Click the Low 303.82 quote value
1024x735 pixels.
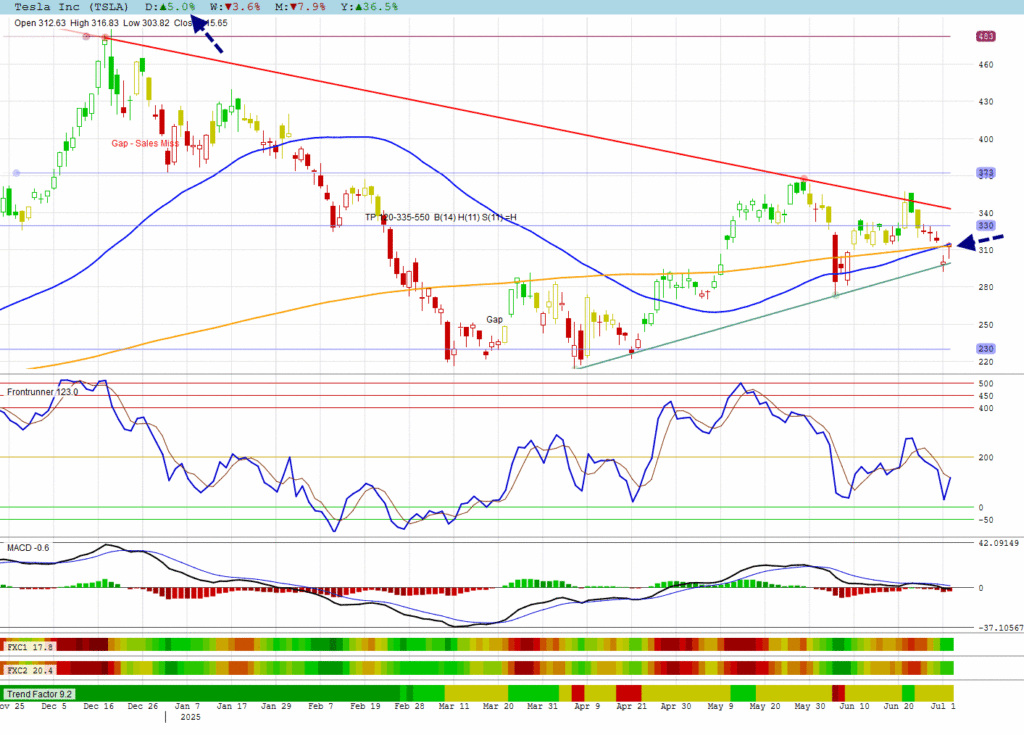coord(146,23)
